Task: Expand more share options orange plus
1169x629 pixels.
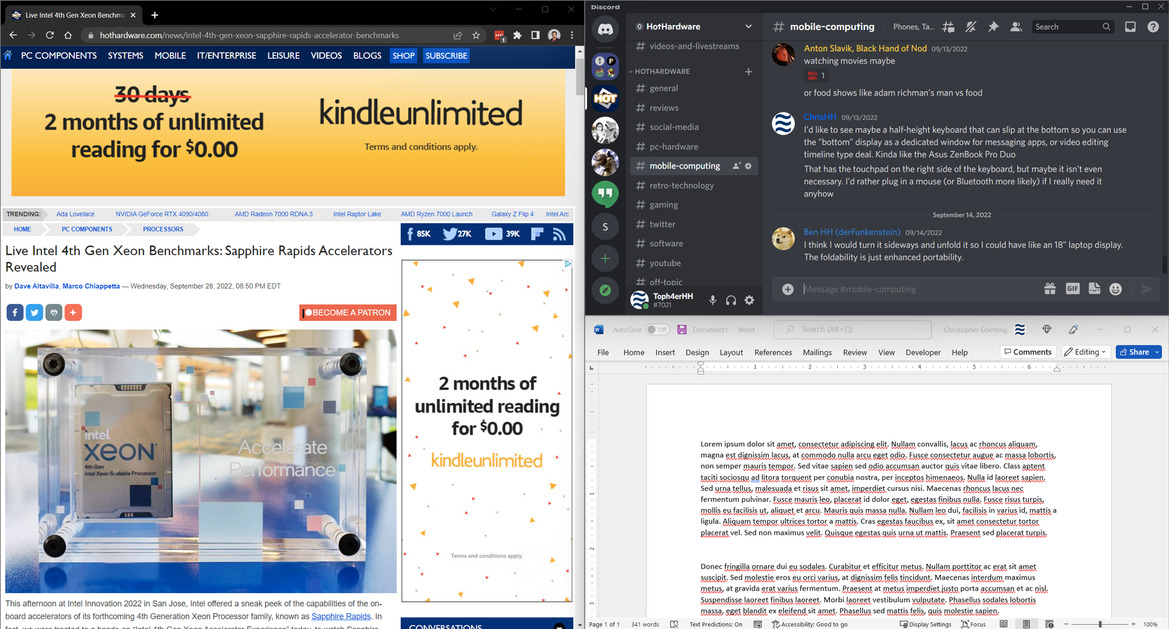Action: 73,312
